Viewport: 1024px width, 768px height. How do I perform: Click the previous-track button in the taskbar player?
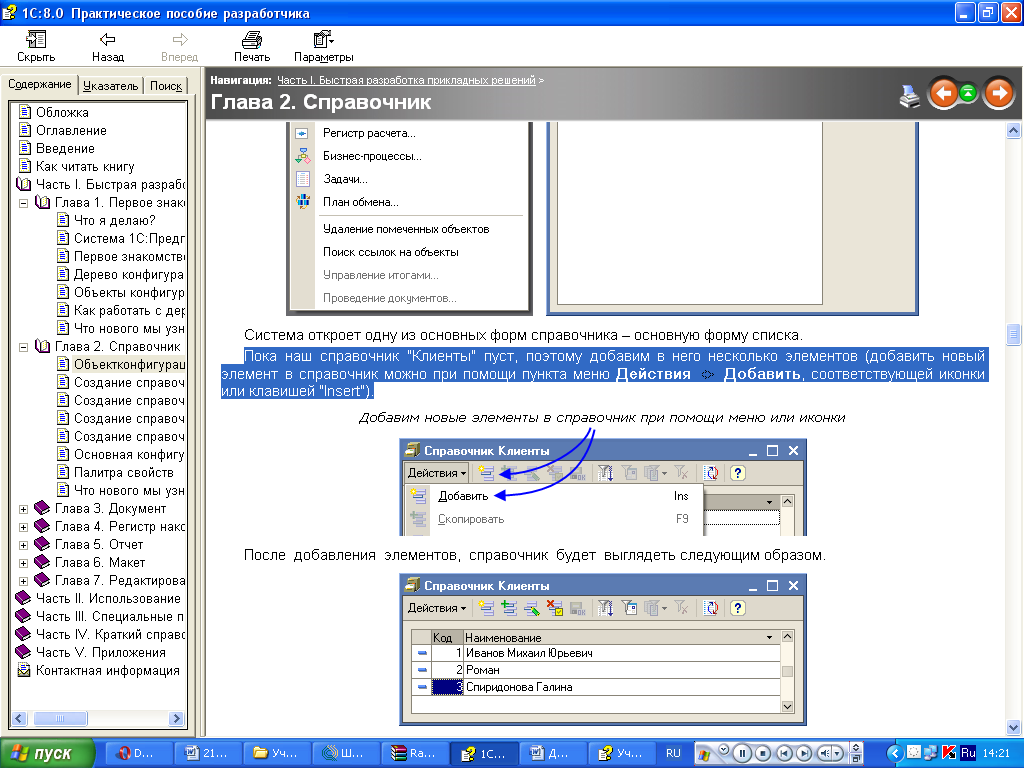tap(784, 754)
